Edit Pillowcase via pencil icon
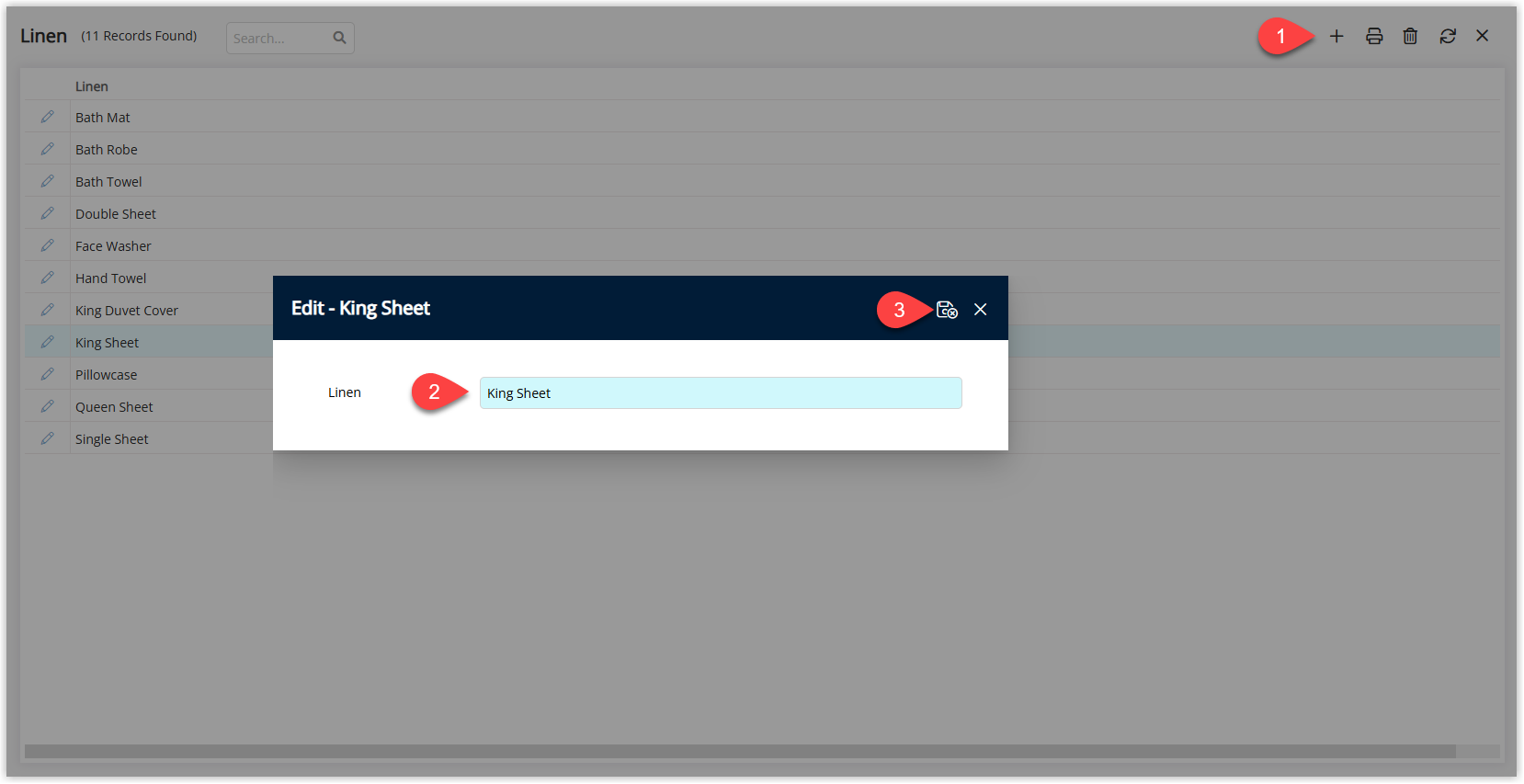1524x784 pixels. (48, 374)
